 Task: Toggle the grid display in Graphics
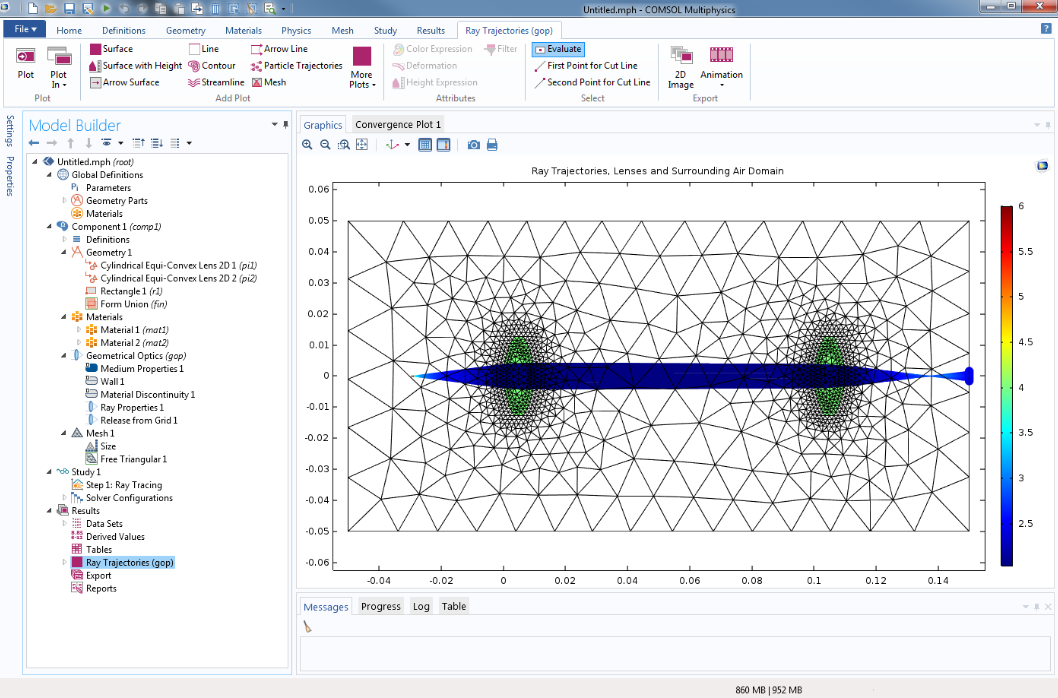pos(425,144)
